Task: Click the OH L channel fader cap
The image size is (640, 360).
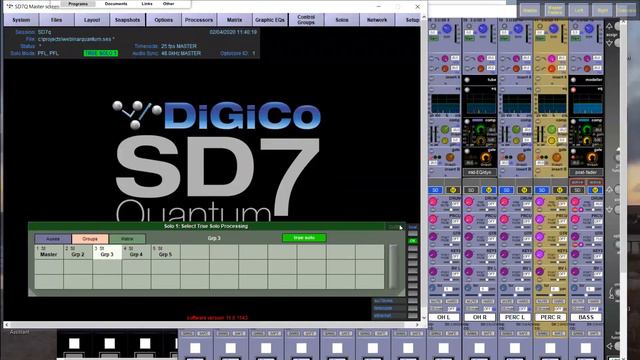Action: [444, 347]
